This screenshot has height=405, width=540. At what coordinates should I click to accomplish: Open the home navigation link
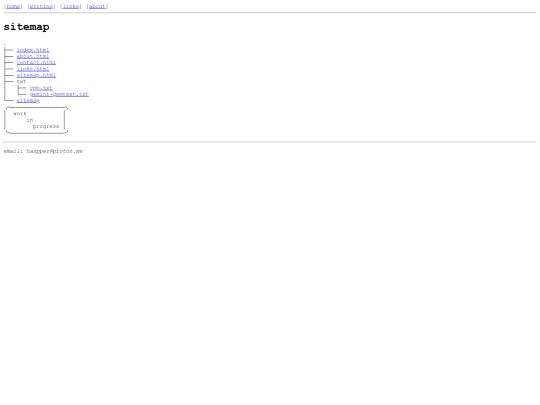[x=13, y=6]
